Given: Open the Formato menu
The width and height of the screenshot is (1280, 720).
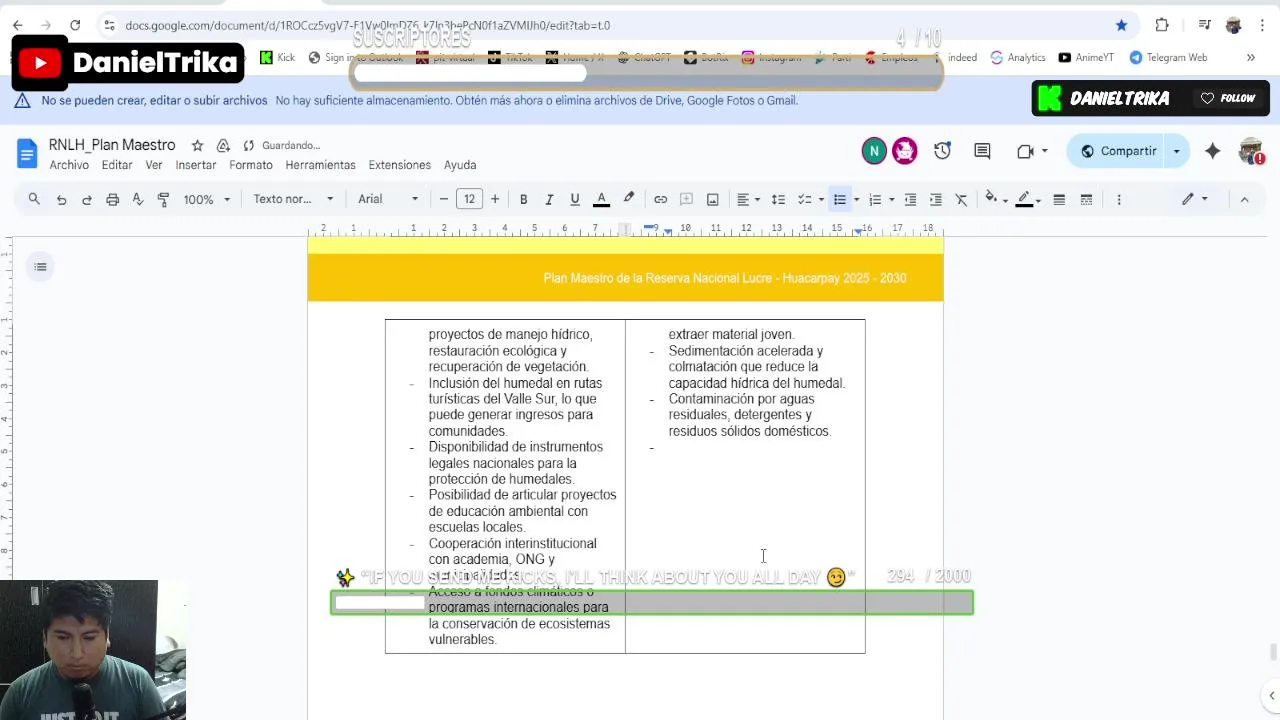Looking at the screenshot, I should coord(251,165).
